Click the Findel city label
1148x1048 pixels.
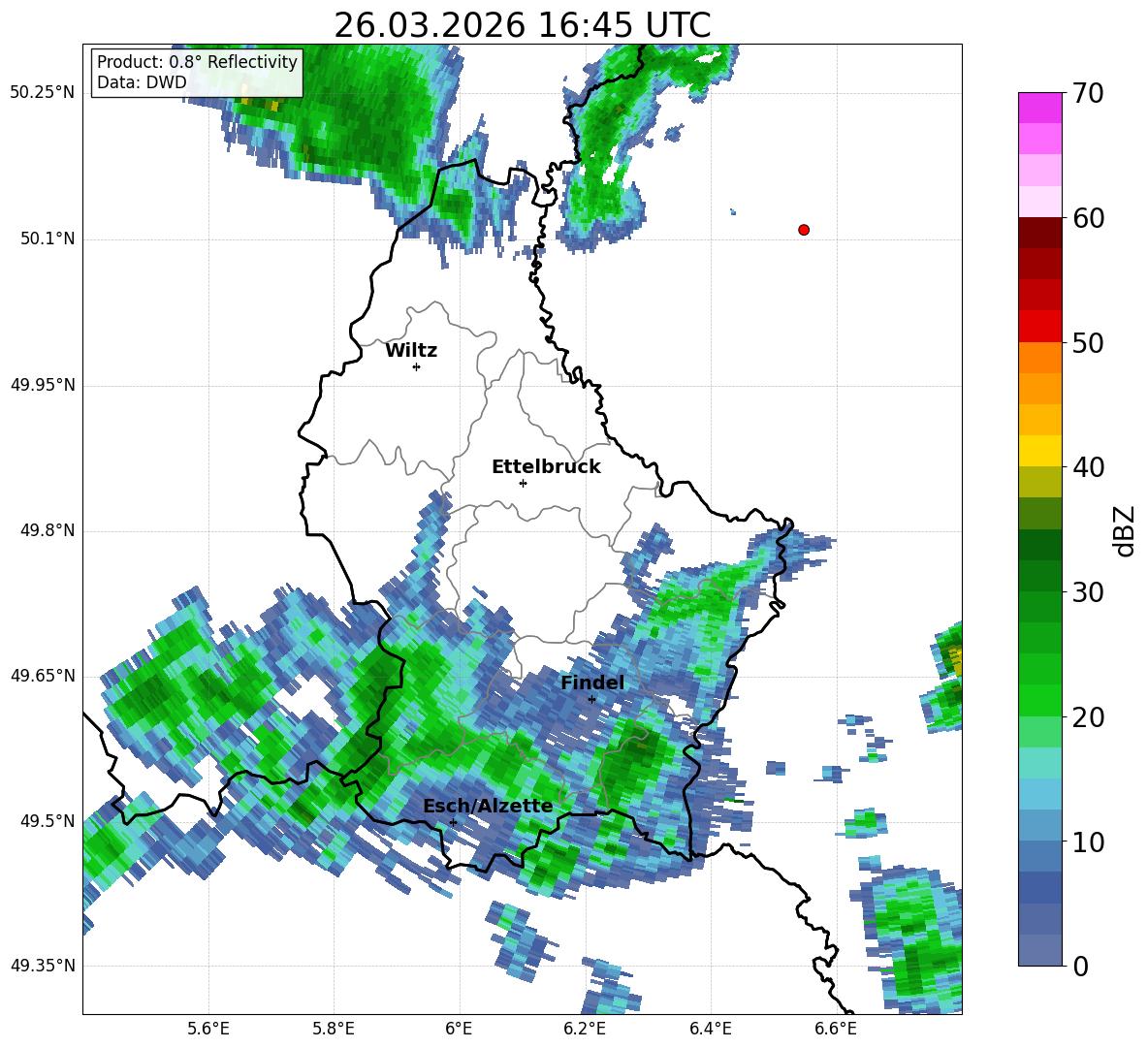click(592, 683)
